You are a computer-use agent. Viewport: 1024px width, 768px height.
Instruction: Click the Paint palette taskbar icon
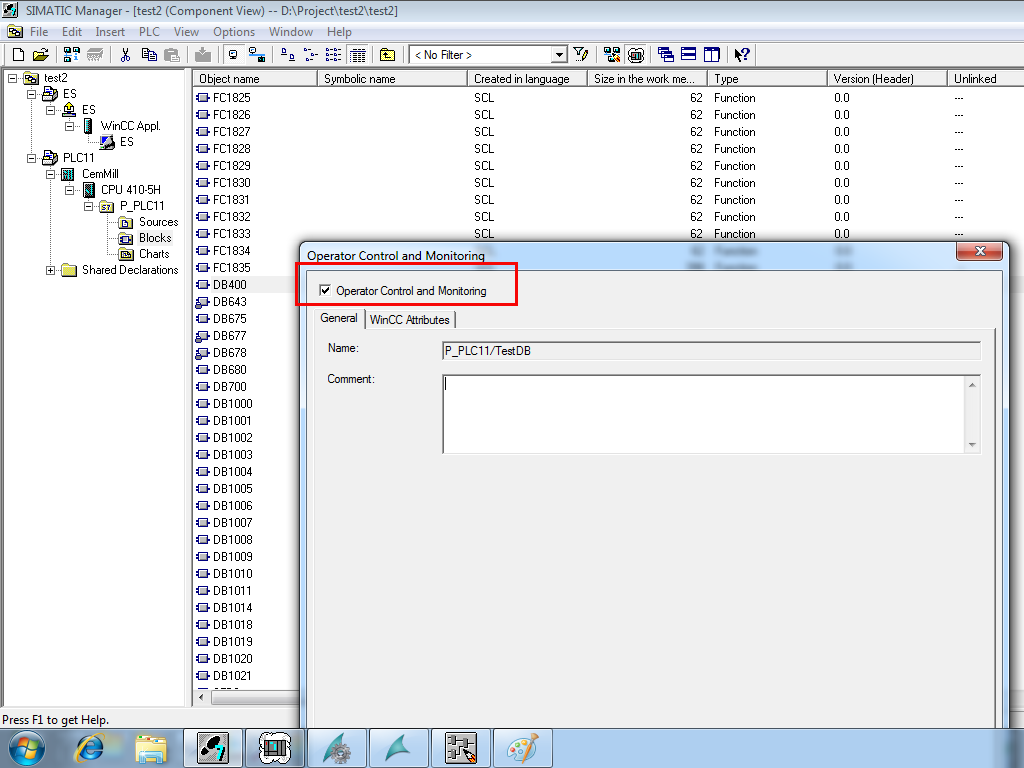(x=522, y=748)
